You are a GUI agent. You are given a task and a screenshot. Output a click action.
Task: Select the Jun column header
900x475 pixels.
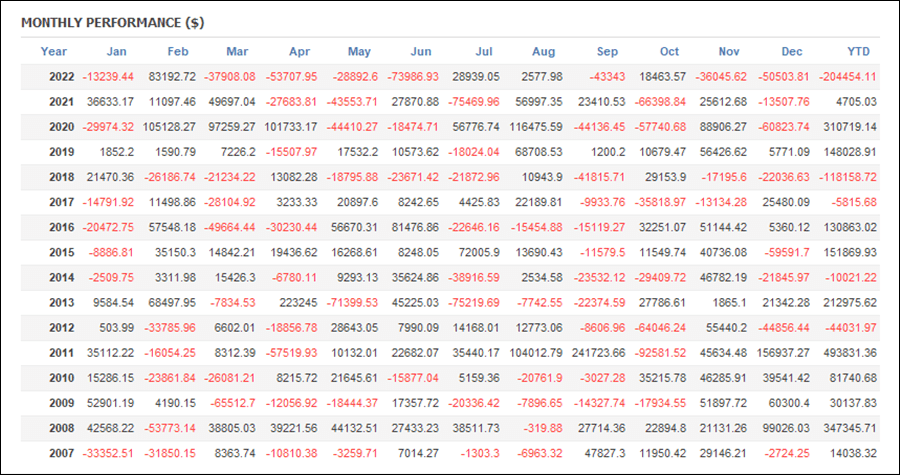pyautogui.click(x=421, y=52)
